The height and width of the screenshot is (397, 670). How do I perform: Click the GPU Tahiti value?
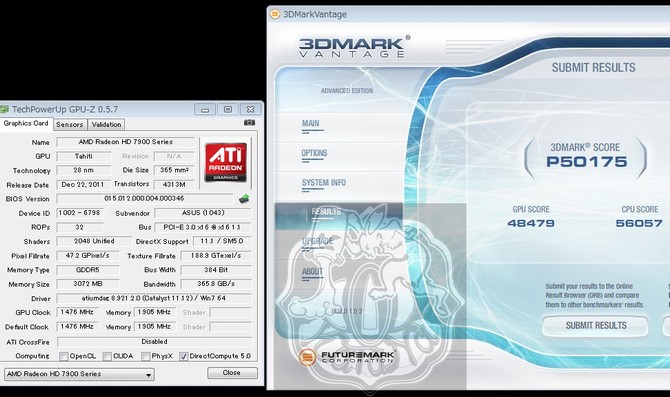point(83,156)
